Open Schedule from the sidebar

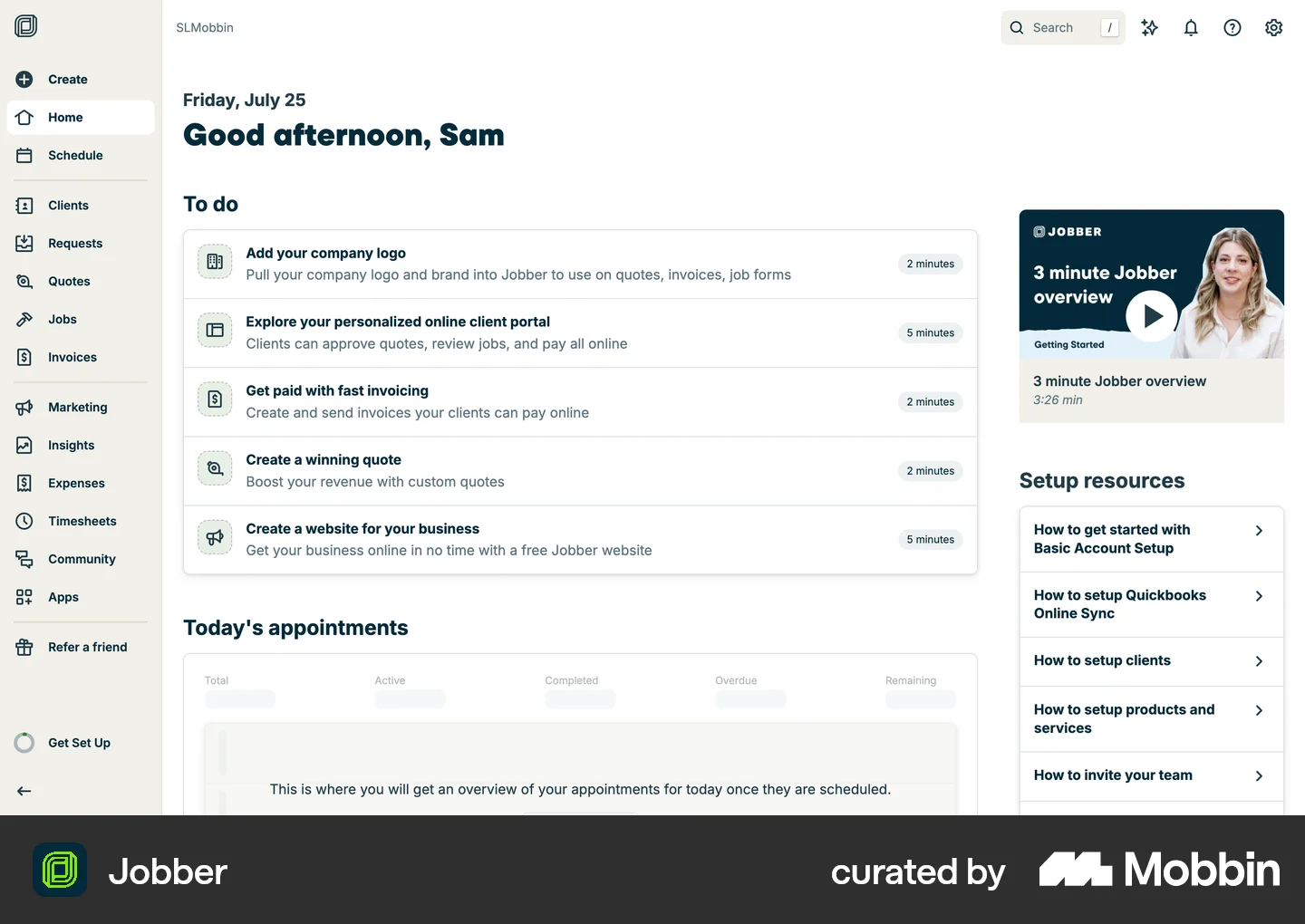[x=81, y=156]
